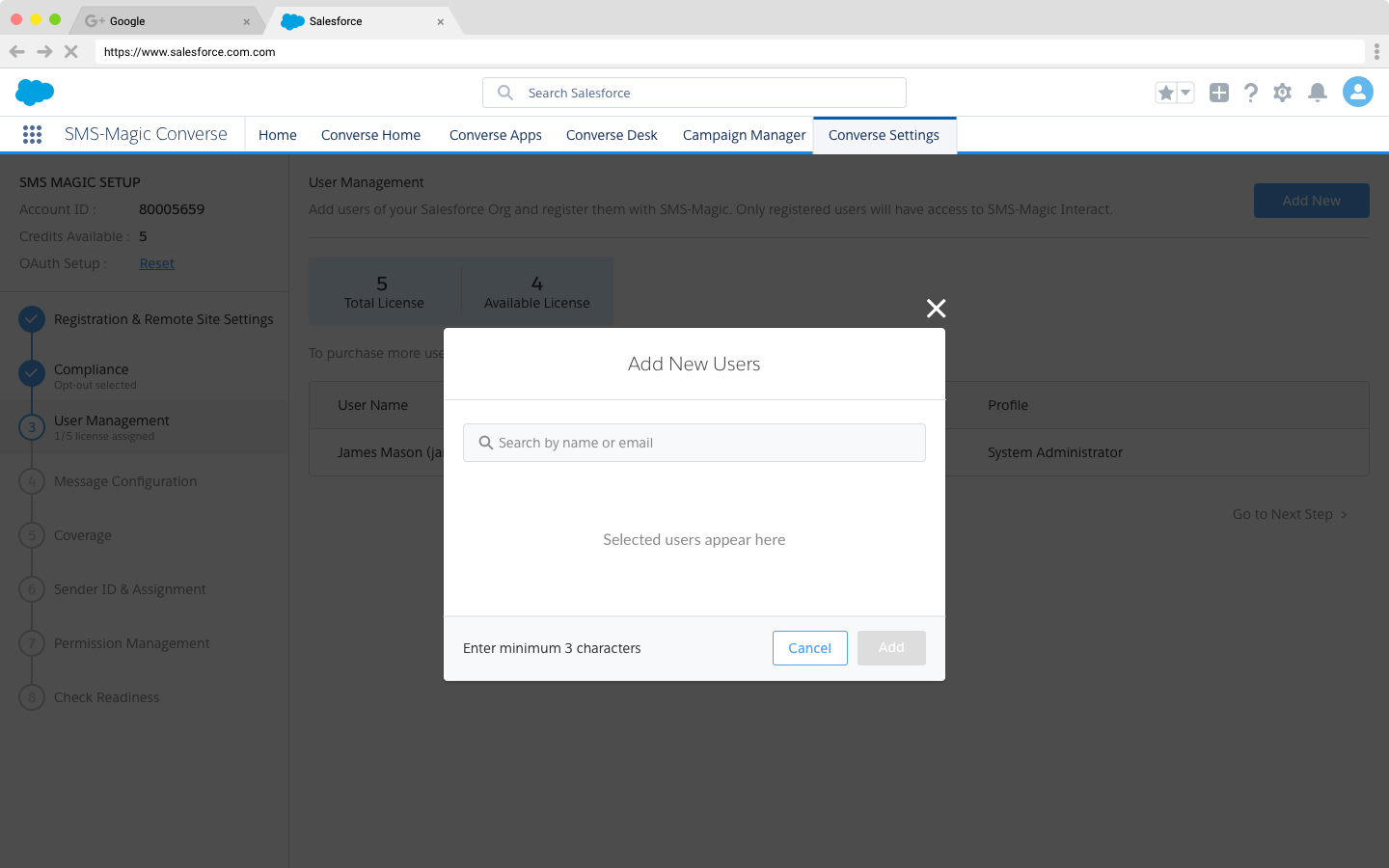This screenshot has height=868, width=1389.
Task: Open the Converse Home tab
Action: pos(370,135)
